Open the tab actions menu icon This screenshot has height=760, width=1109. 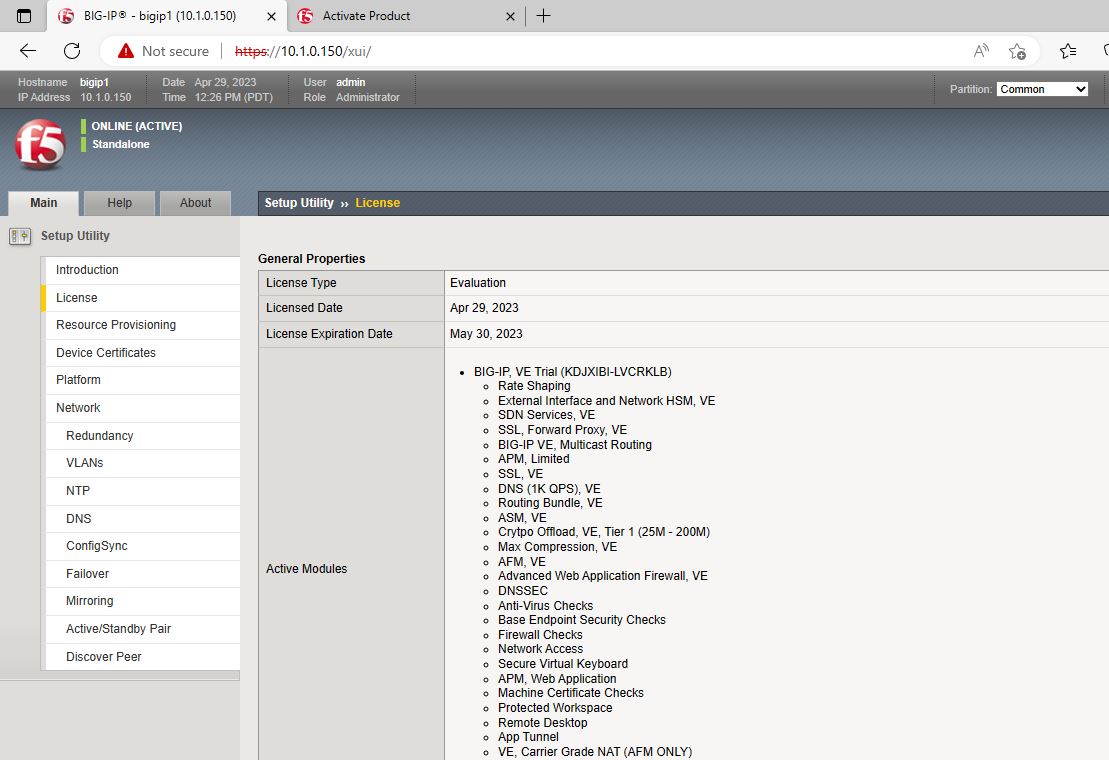click(x=24, y=16)
